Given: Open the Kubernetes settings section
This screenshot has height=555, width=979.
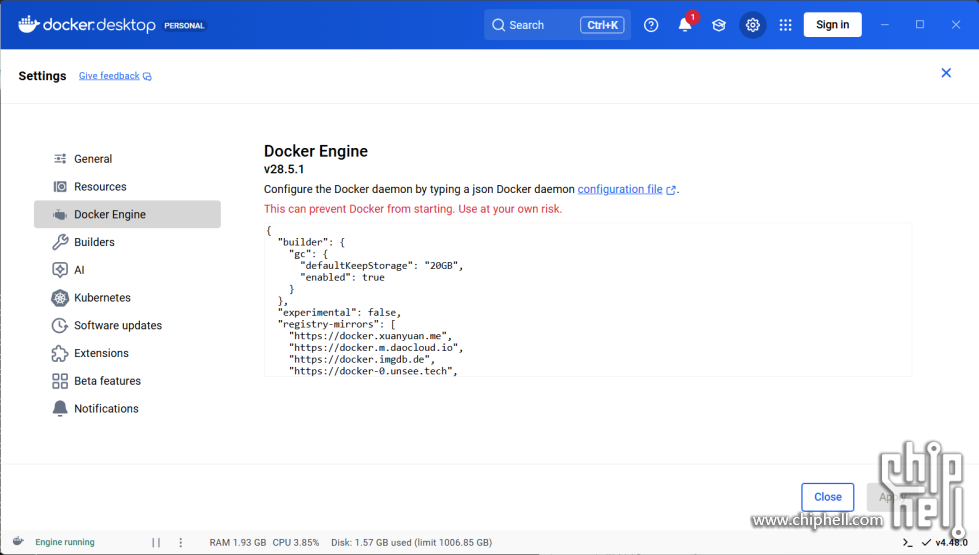Looking at the screenshot, I should 102,298.
